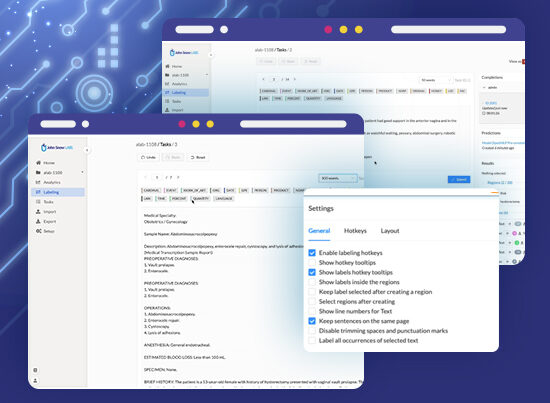Uncheck Enable labeling hotkeys

click(312, 253)
